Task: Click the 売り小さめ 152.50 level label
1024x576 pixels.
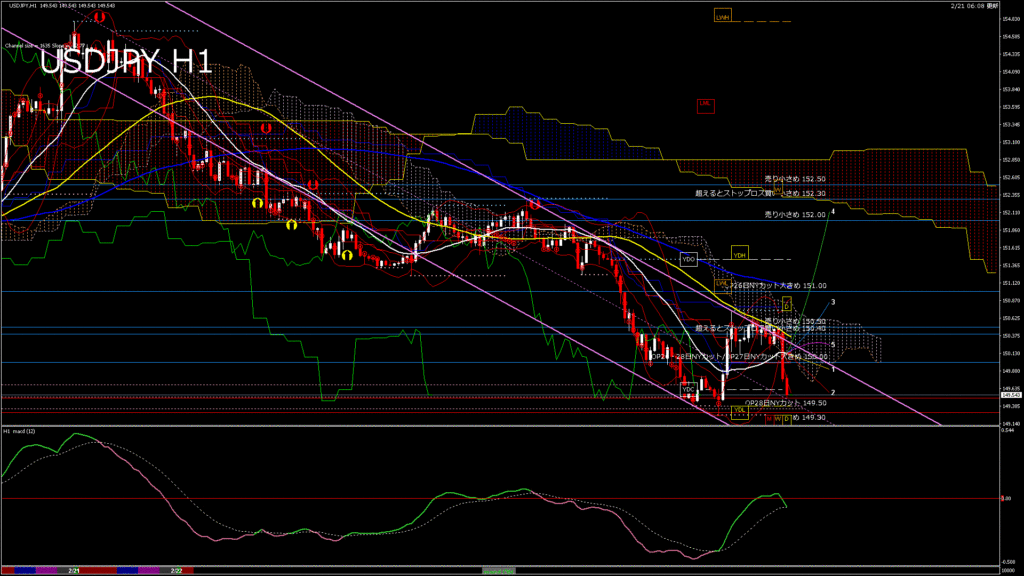Action: 795,177
